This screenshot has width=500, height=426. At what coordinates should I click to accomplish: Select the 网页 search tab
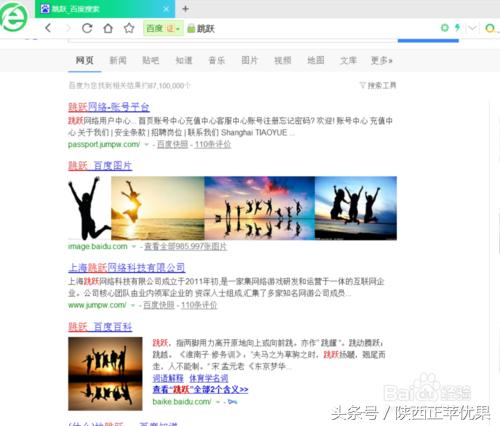[85, 60]
